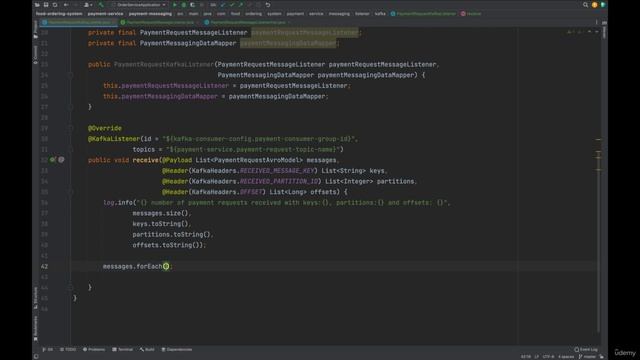Change the LF line separator in status bar
This screenshot has height=360, width=640.
pyautogui.click(x=537, y=357)
